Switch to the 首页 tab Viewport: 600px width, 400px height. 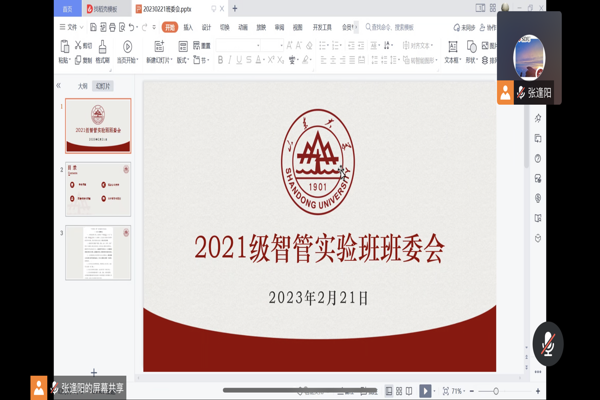coord(67,8)
